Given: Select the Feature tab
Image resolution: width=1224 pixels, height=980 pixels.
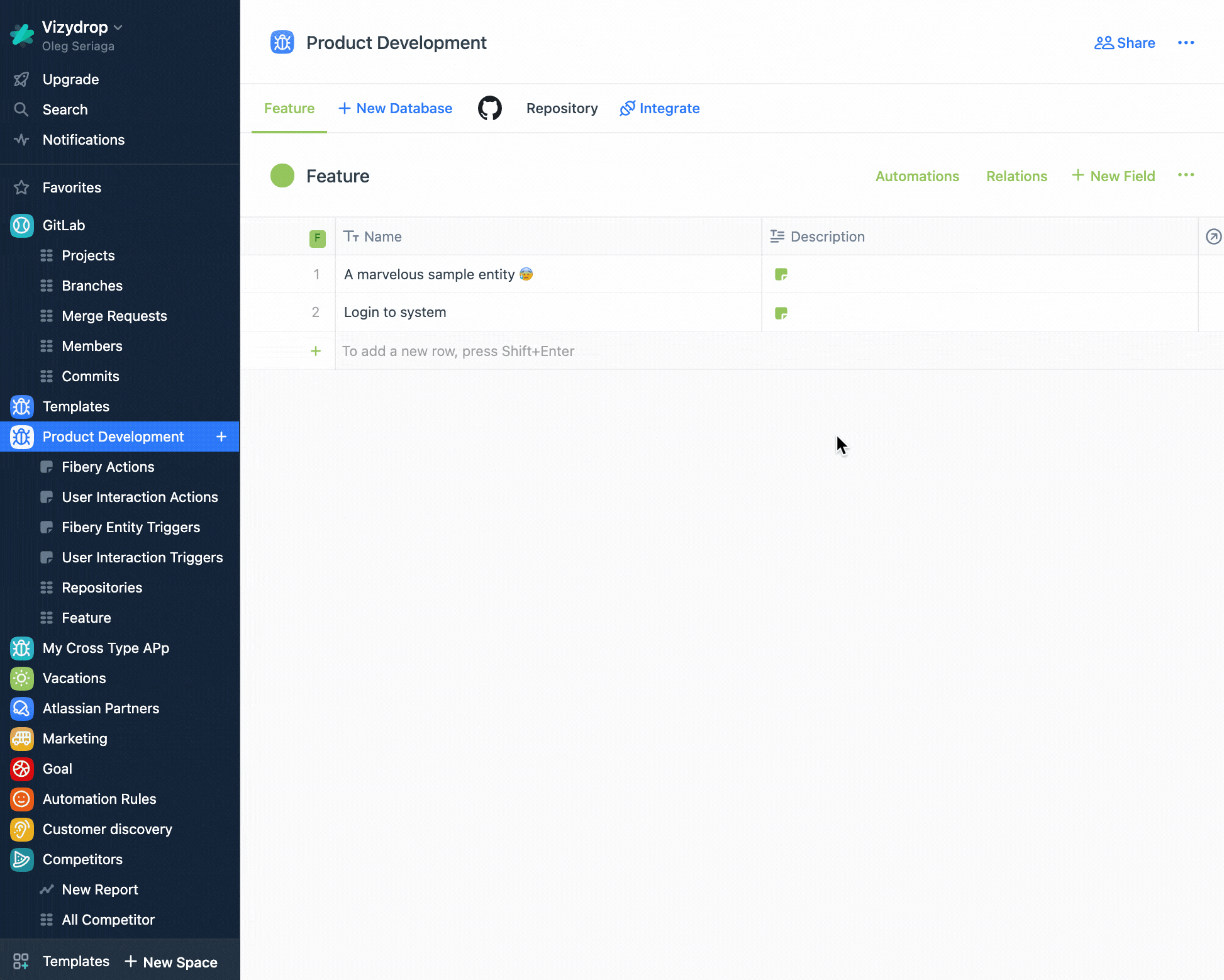Looking at the screenshot, I should point(289,108).
